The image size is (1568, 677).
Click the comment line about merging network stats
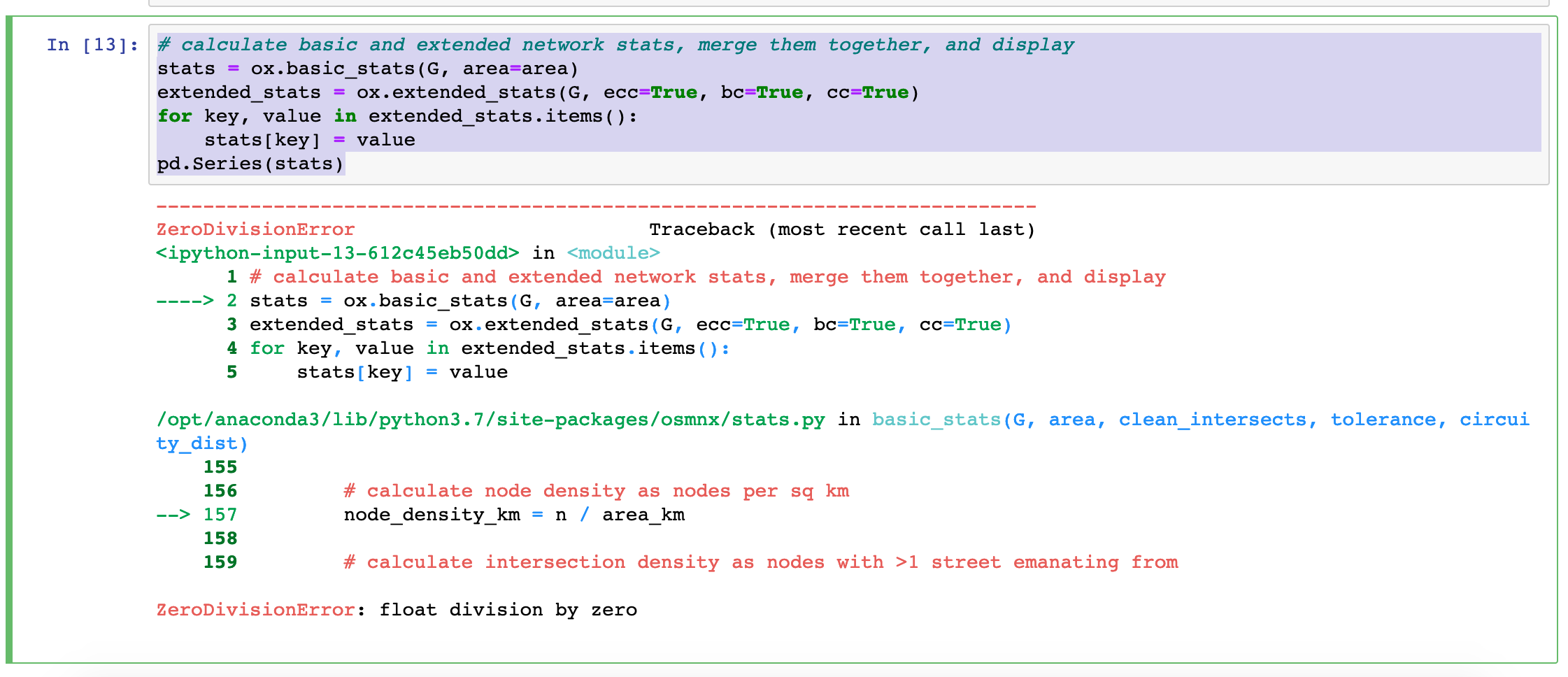point(615,44)
